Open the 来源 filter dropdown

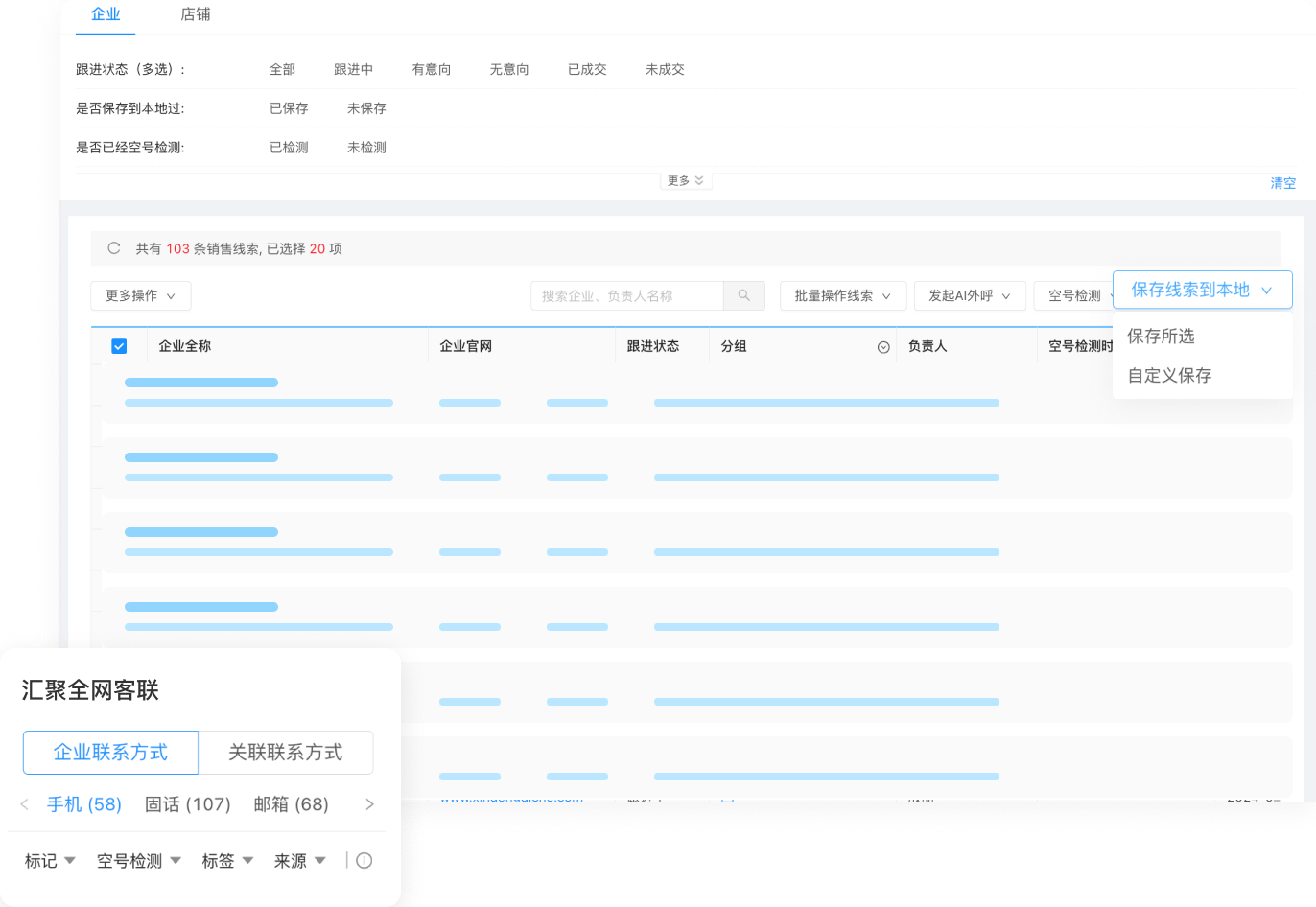pos(300,861)
